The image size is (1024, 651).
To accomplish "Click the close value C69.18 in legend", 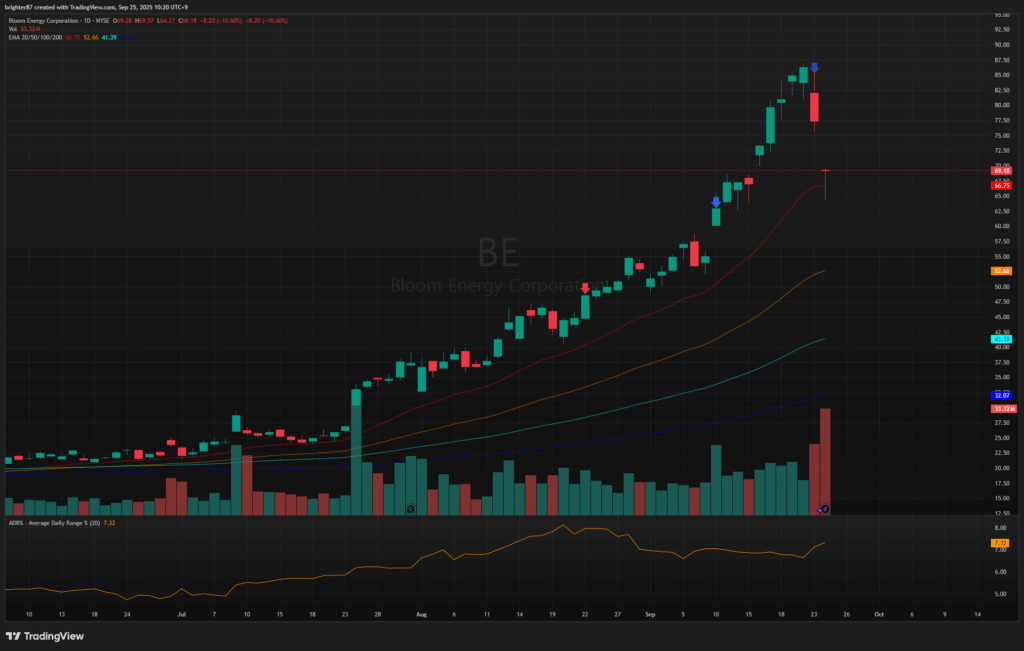I will (188, 21).
